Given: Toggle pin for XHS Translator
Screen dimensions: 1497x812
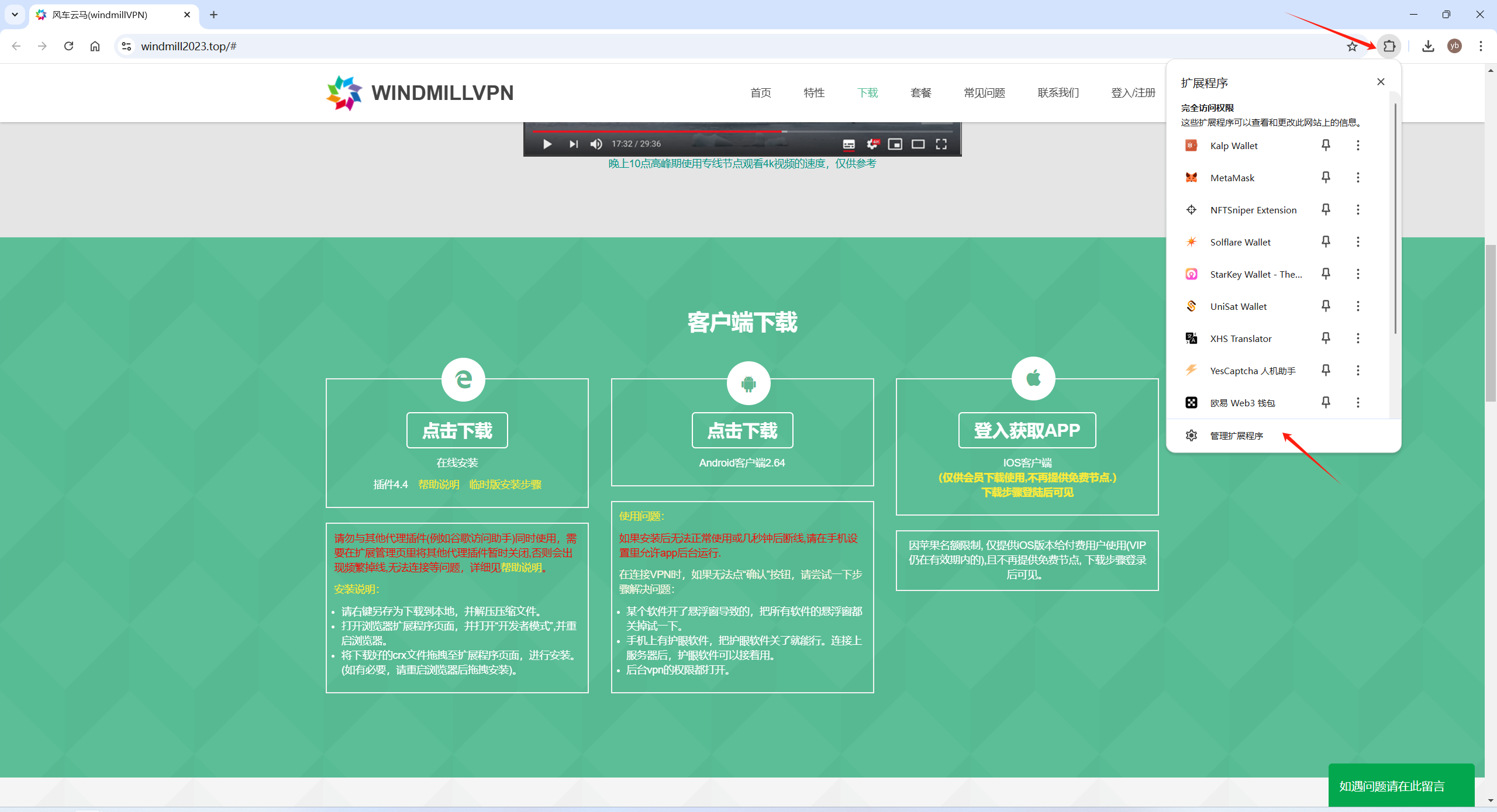Looking at the screenshot, I should [1326, 338].
